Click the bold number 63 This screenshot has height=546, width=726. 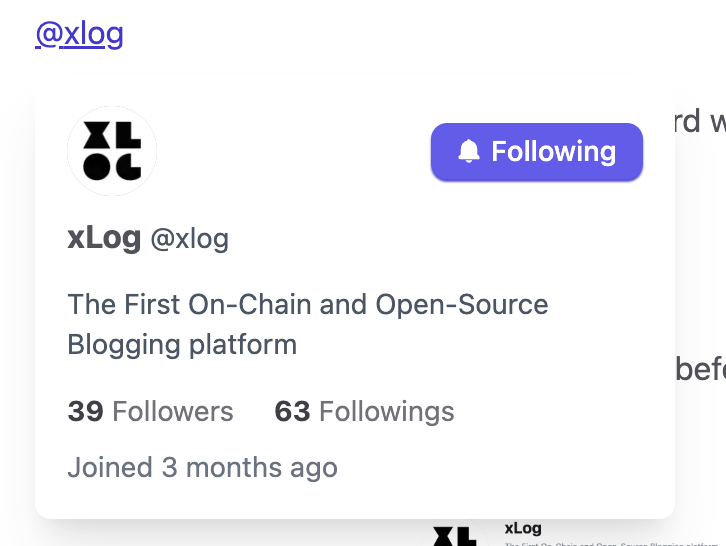click(292, 411)
